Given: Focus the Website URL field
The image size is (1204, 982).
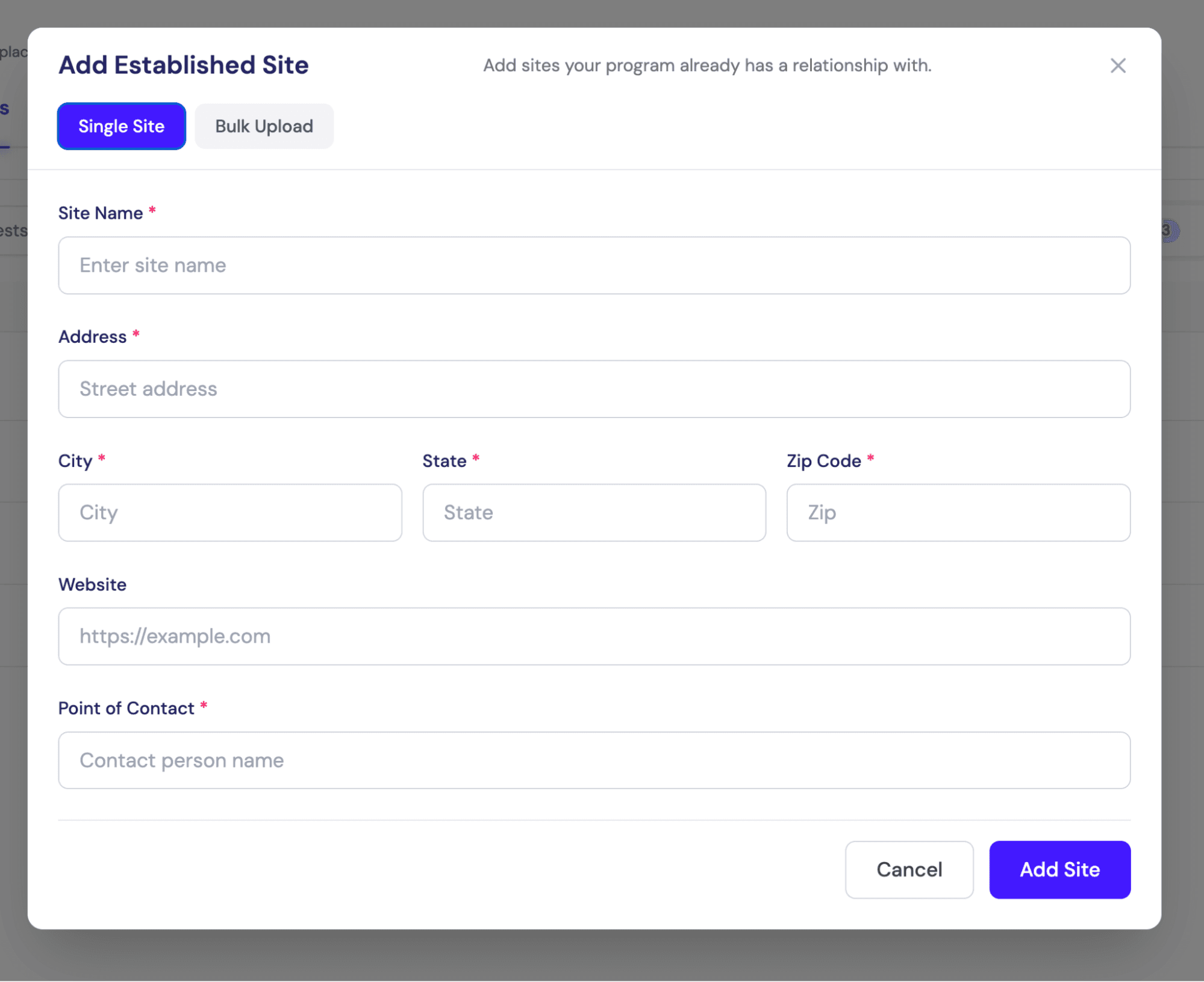Looking at the screenshot, I should click(594, 636).
